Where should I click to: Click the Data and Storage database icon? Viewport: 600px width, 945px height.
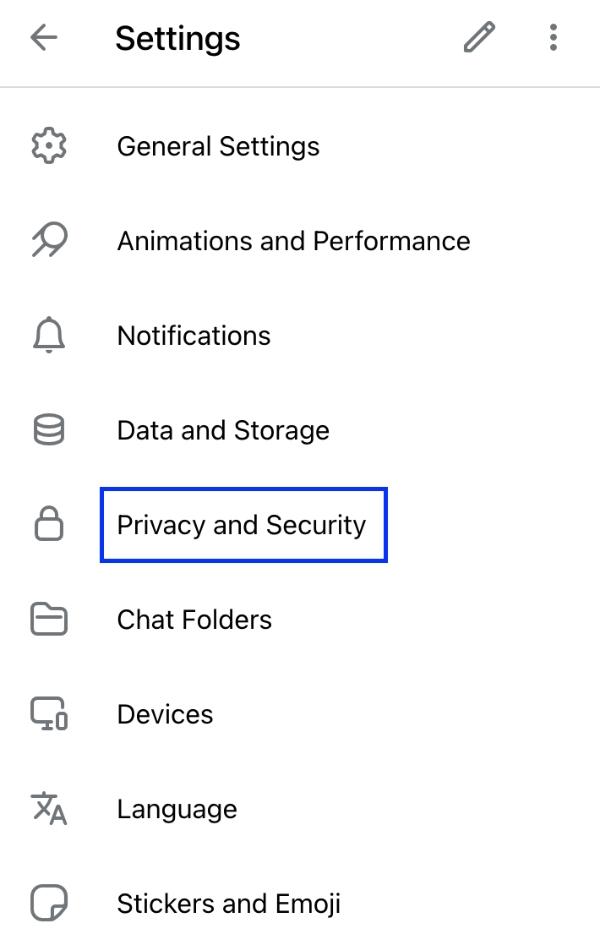[x=49, y=431]
